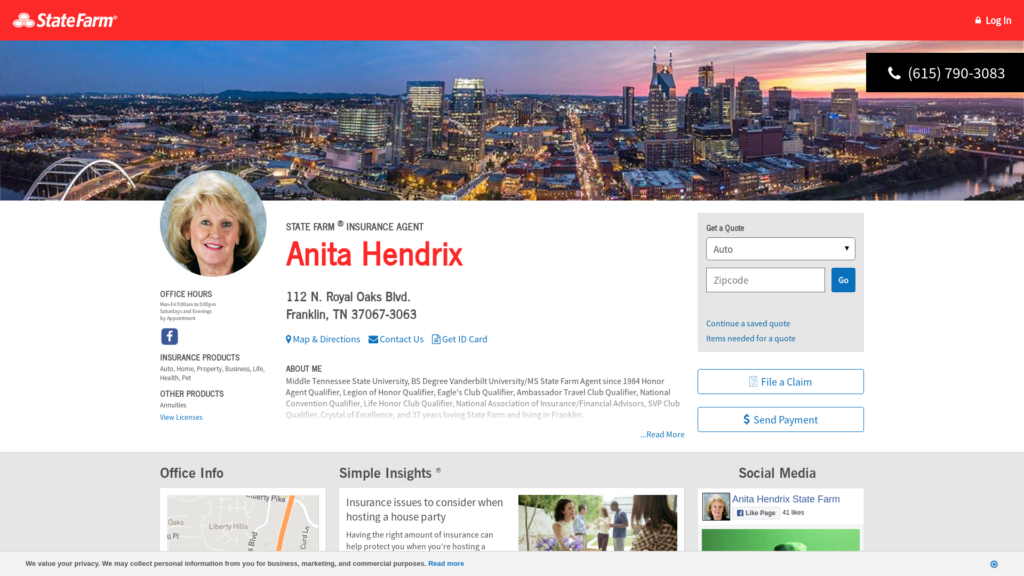Select the Get ID Card link

pos(459,340)
